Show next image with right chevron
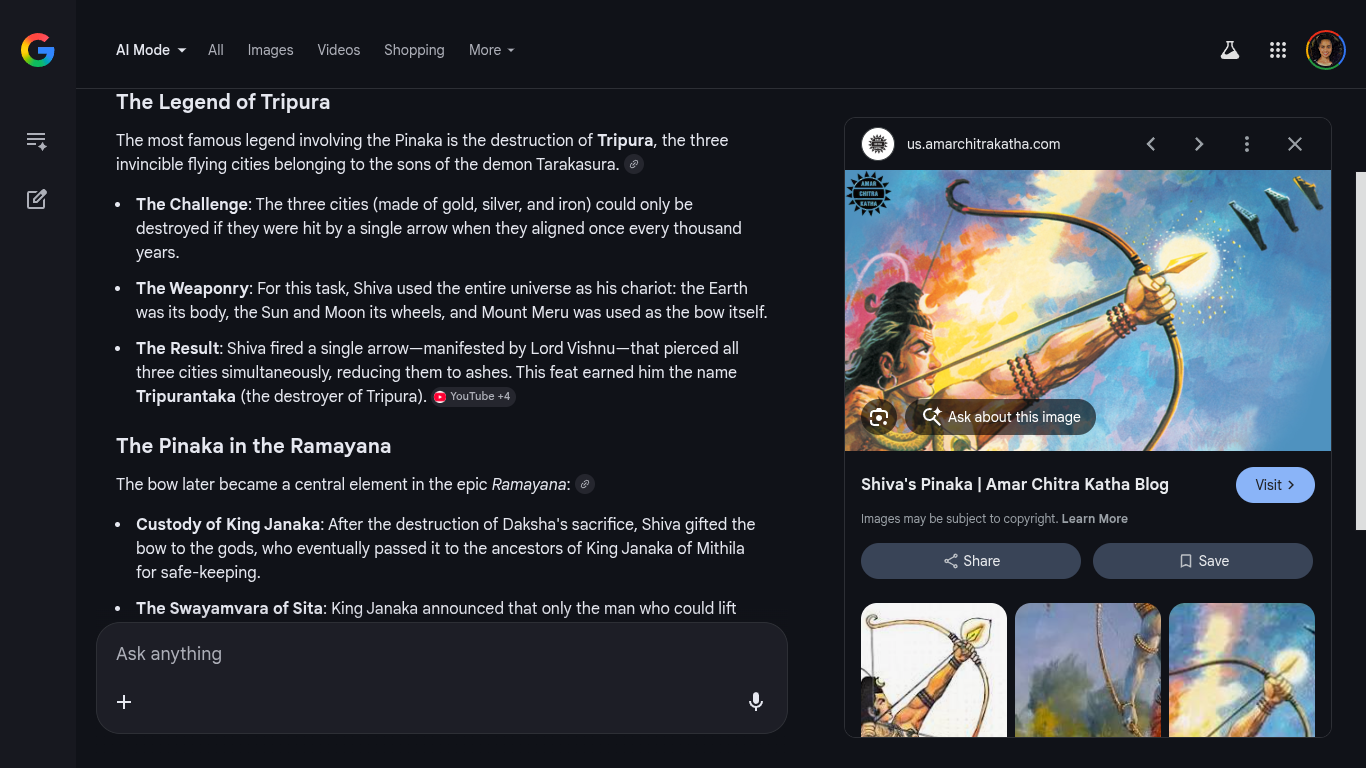This screenshot has height=768, width=1366. coord(1198,144)
